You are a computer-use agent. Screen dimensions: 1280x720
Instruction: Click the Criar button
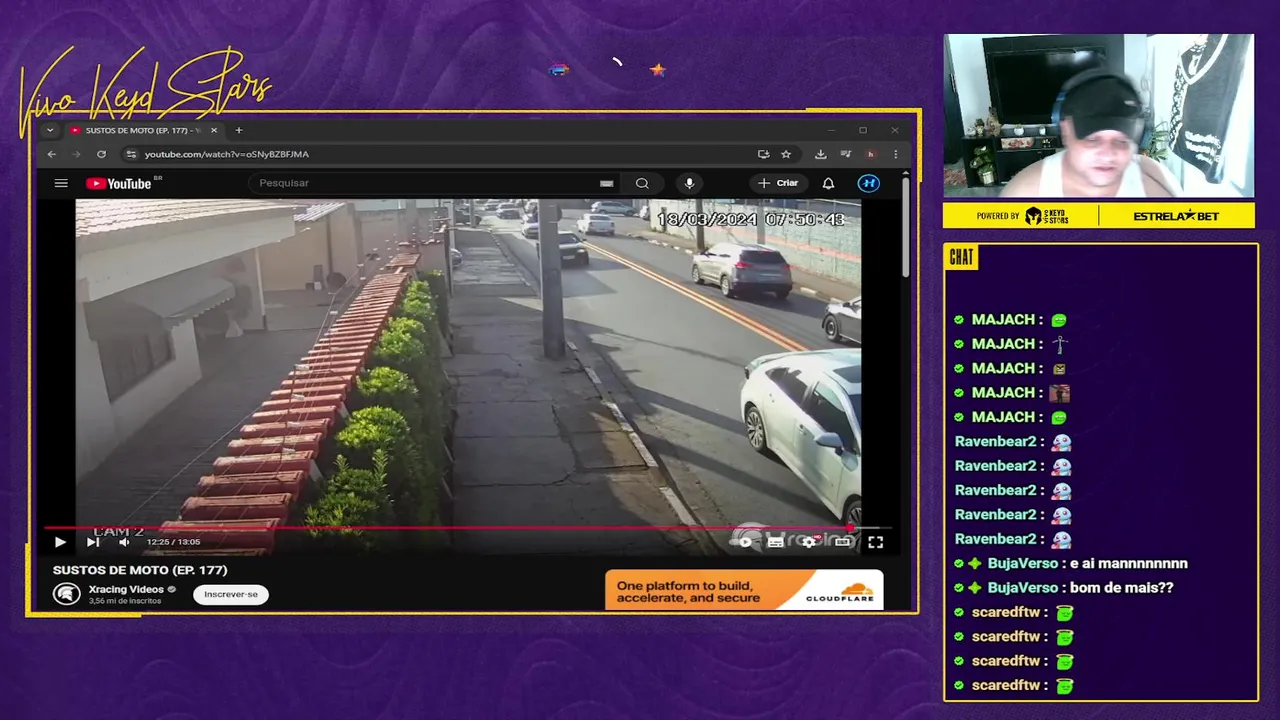click(778, 183)
